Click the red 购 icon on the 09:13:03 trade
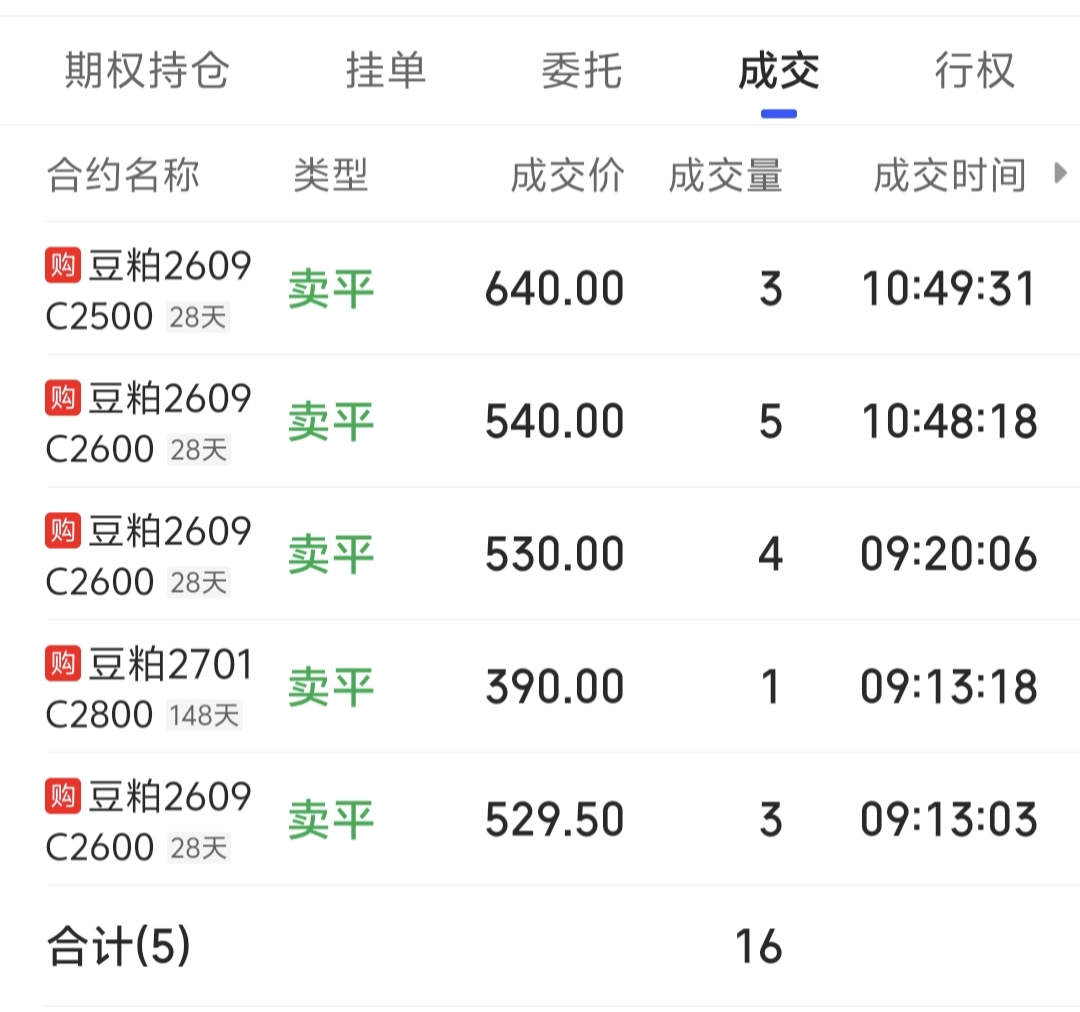1080x1012 pixels. 63,796
